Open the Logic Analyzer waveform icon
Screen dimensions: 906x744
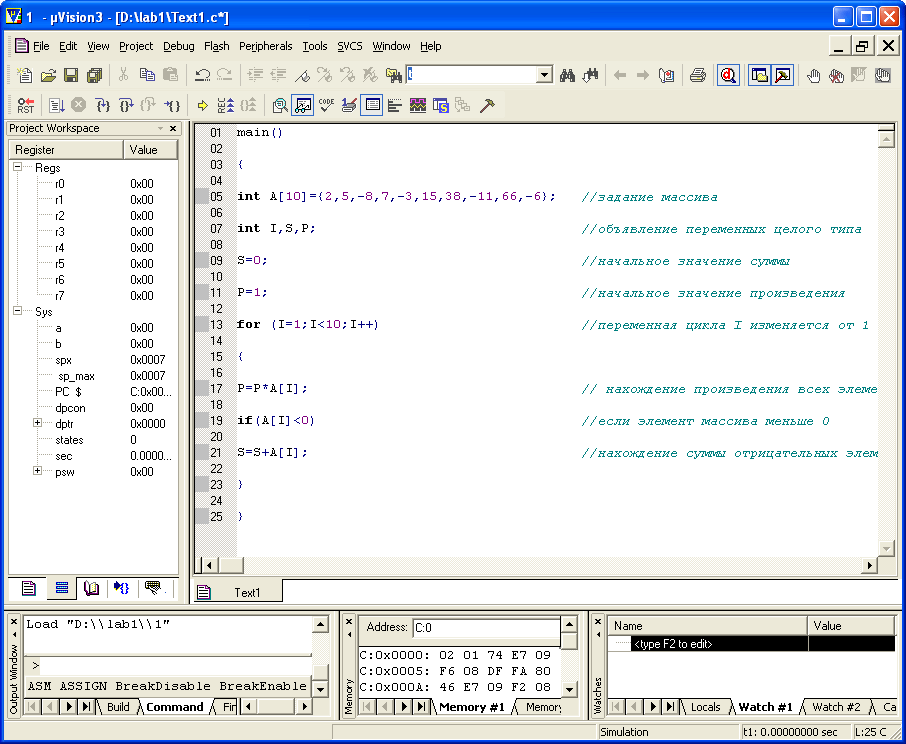click(418, 105)
